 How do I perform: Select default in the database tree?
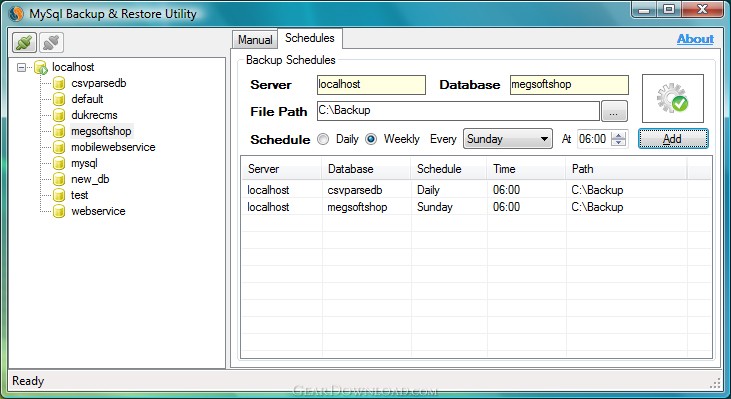(87, 99)
